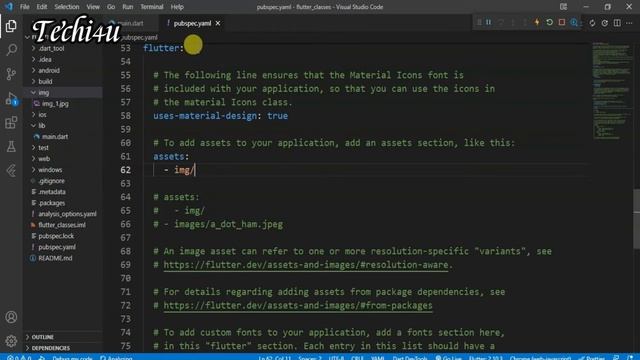Open the Extensions view
Screen dimensions: 640x360
click(x=11, y=122)
